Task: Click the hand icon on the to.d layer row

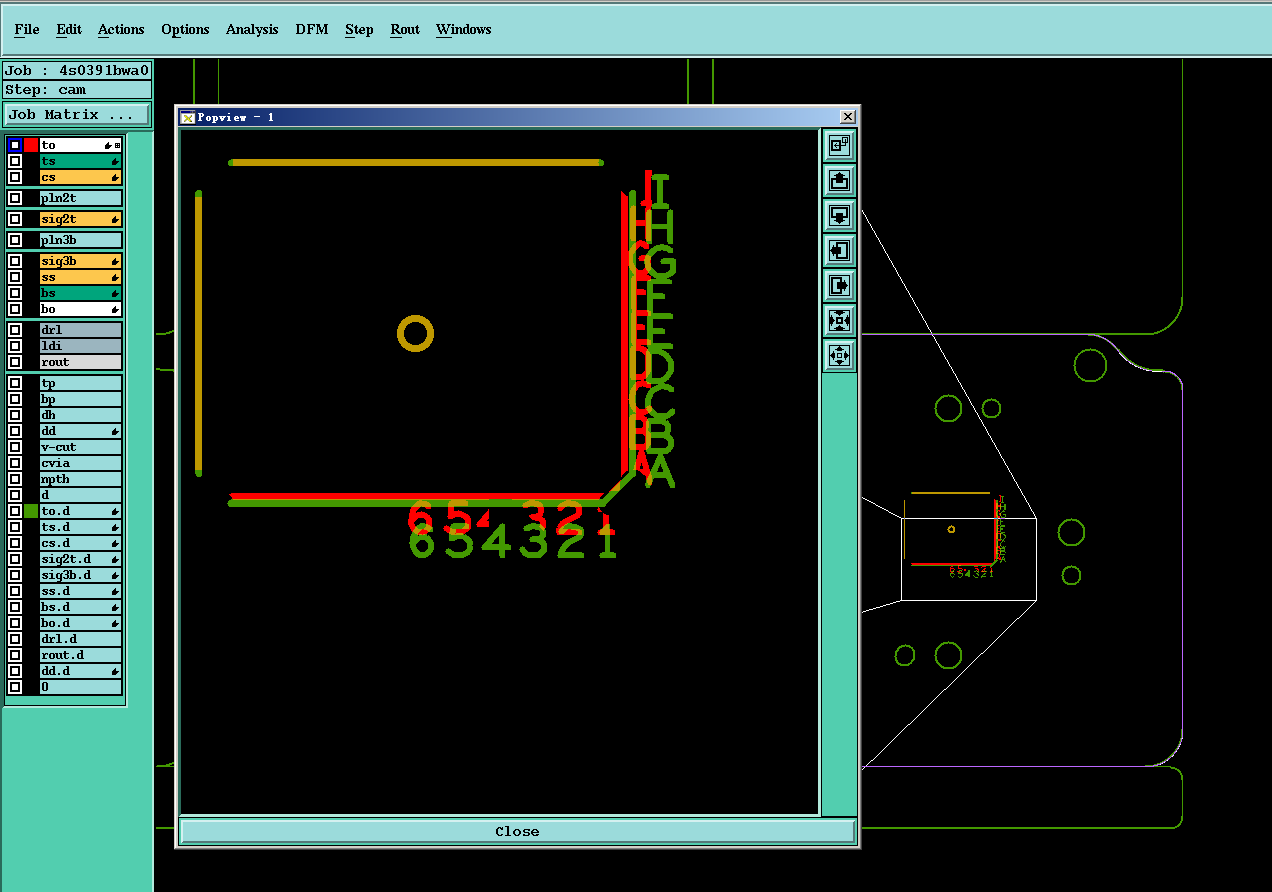Action: click(115, 511)
